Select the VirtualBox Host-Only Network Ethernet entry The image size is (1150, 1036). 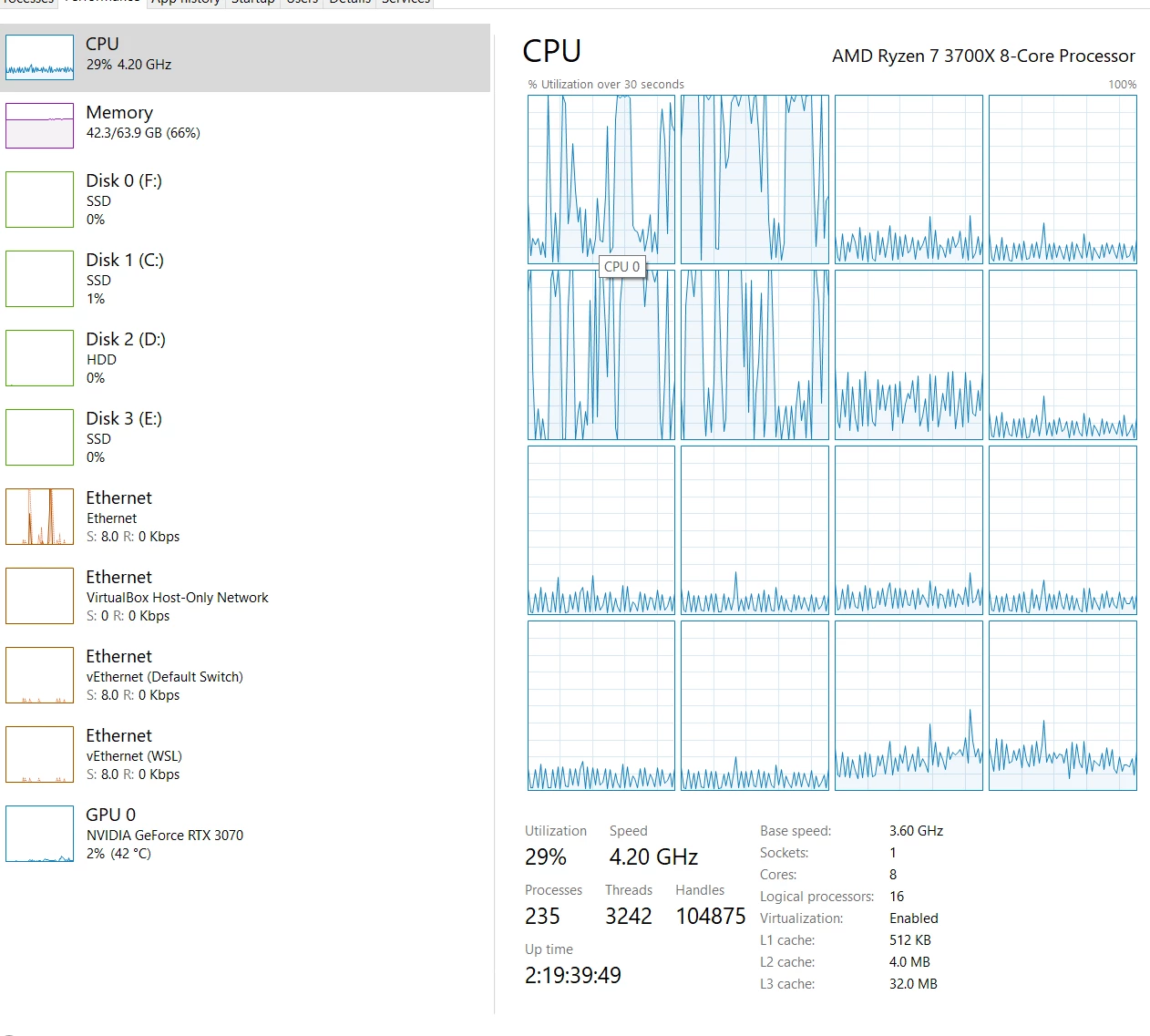coord(245,596)
